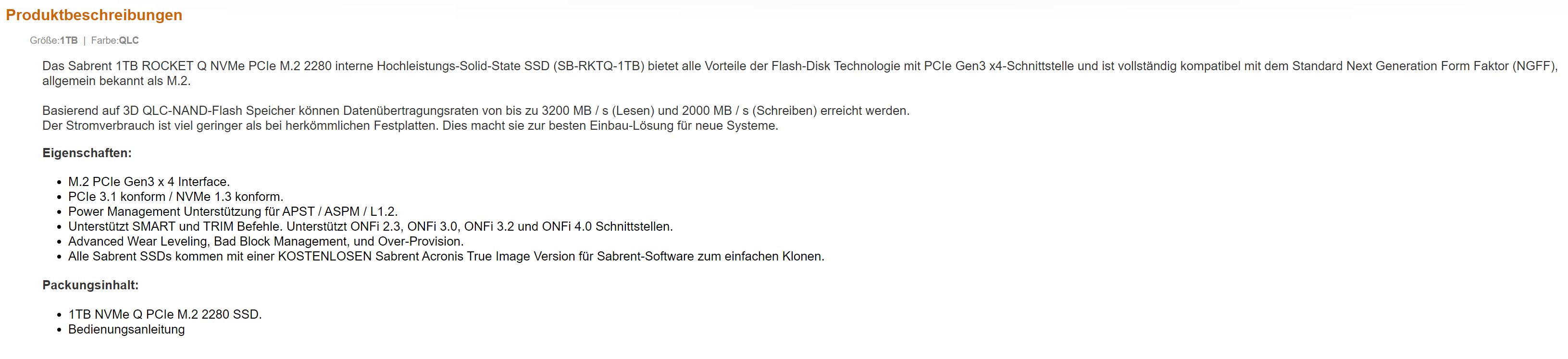Viewport: 1568px width, 359px height.
Task: Click the Produktbeschreibungen heading
Action: 94,15
